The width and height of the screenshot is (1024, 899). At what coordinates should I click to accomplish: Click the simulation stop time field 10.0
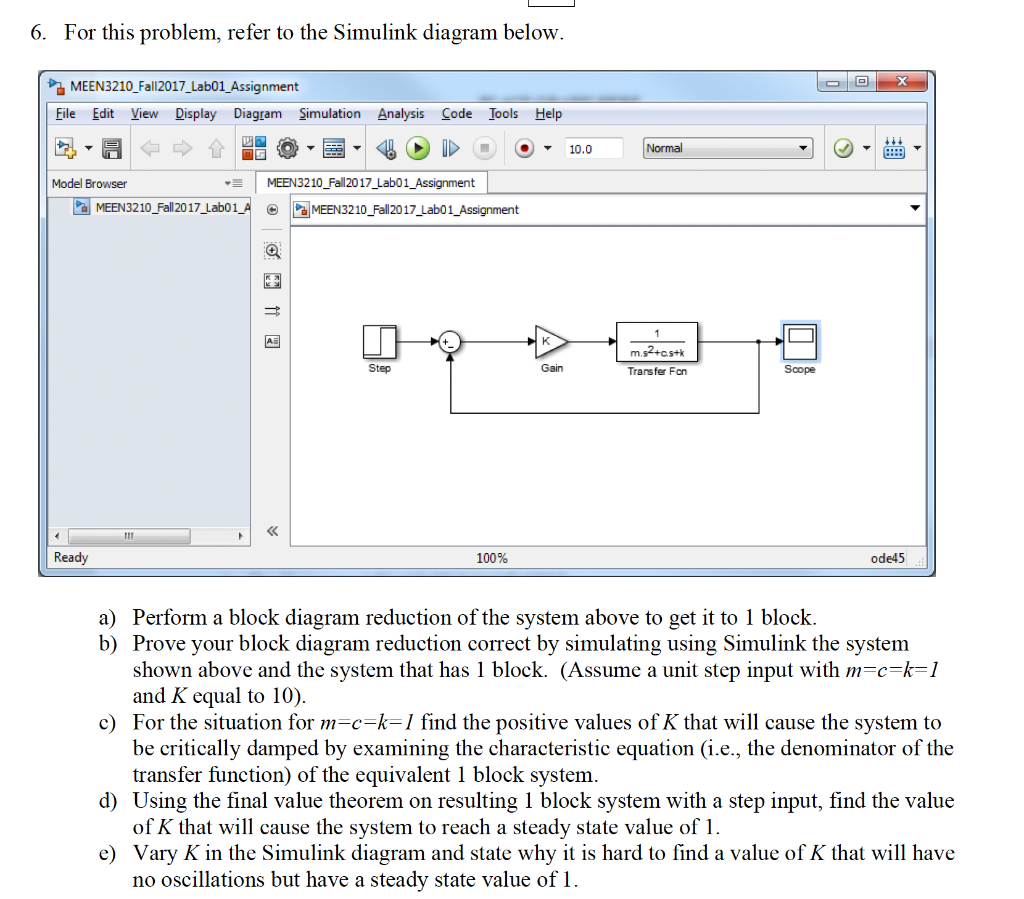coord(594,149)
